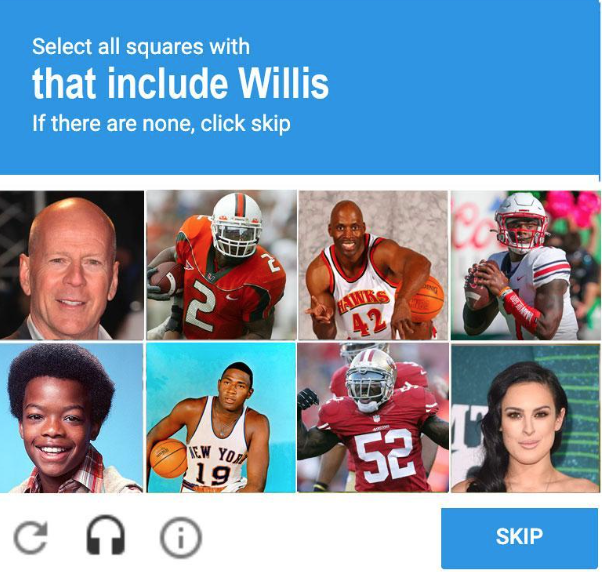Select the Hawks 42 basketball player tile
The height and width of the screenshot is (572, 602).
pyautogui.click(x=373, y=265)
